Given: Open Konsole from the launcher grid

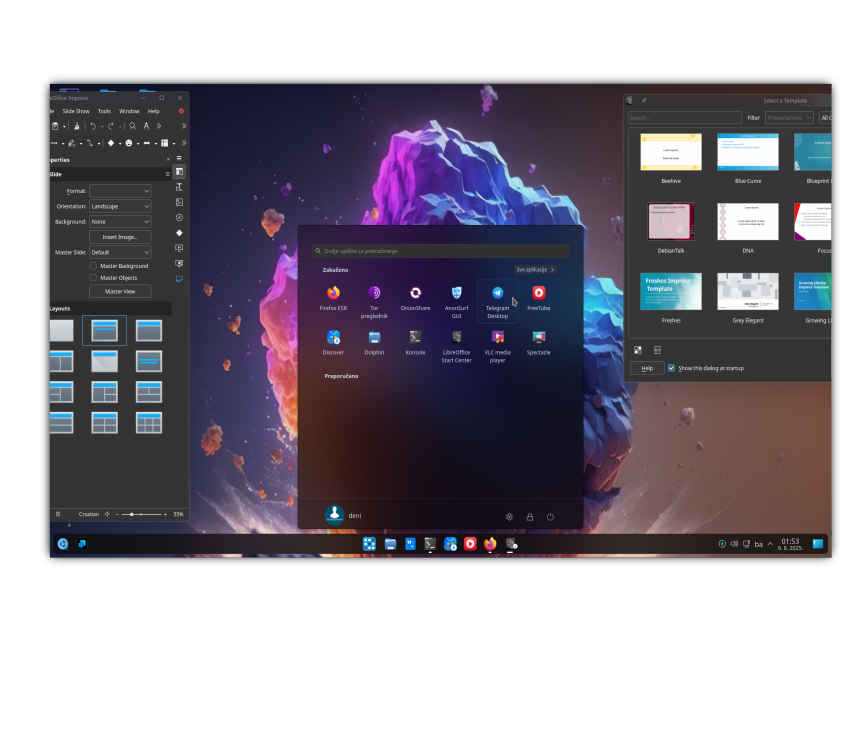Looking at the screenshot, I should (415, 342).
